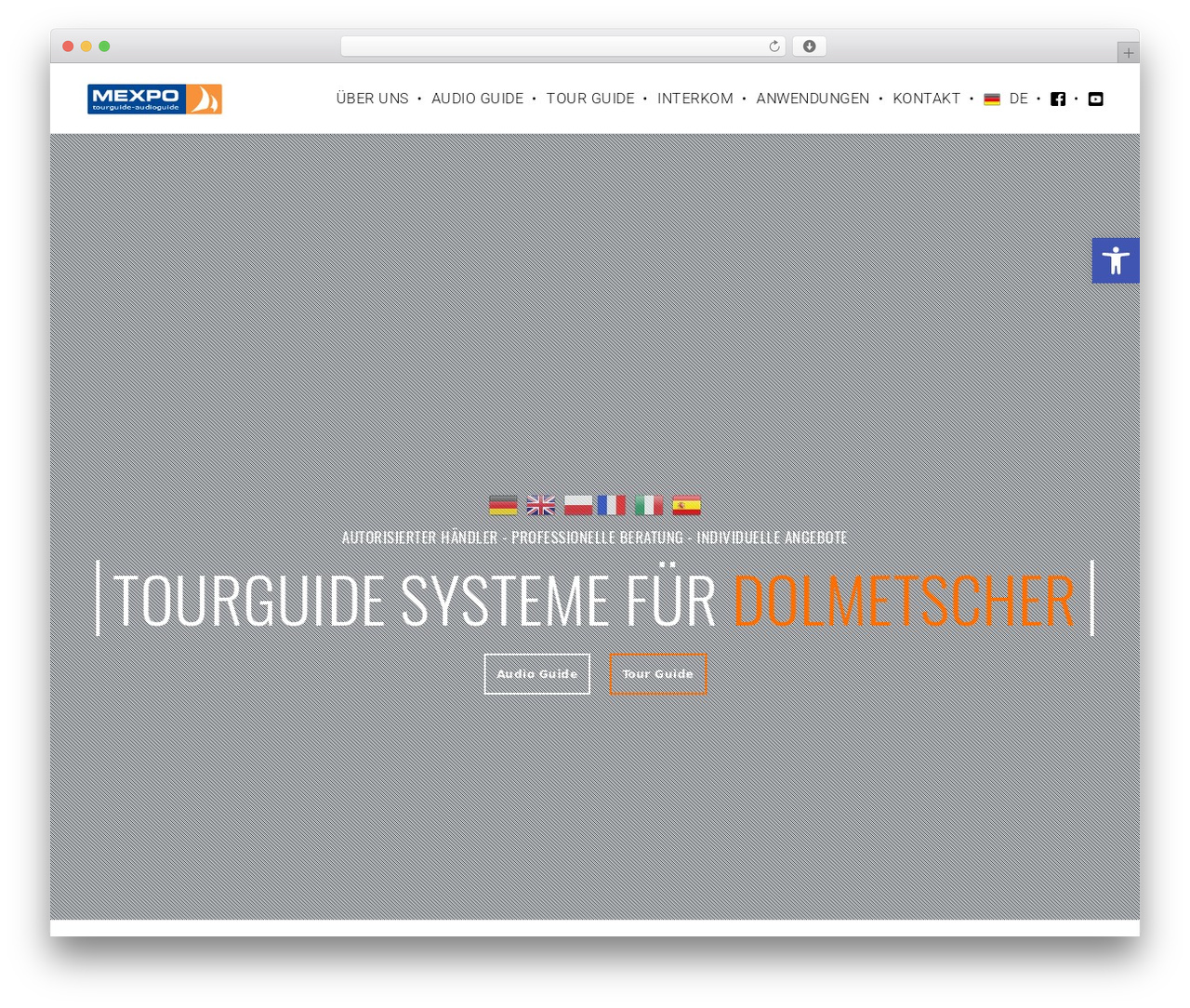Open the Facebook page icon
Image resolution: width=1190 pixels, height=1008 pixels.
[1058, 99]
